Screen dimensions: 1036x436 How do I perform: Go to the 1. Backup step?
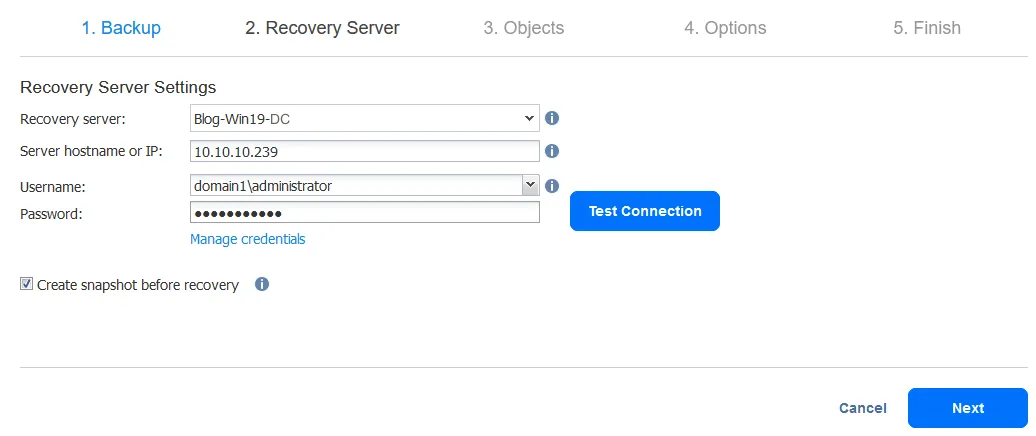(121, 28)
